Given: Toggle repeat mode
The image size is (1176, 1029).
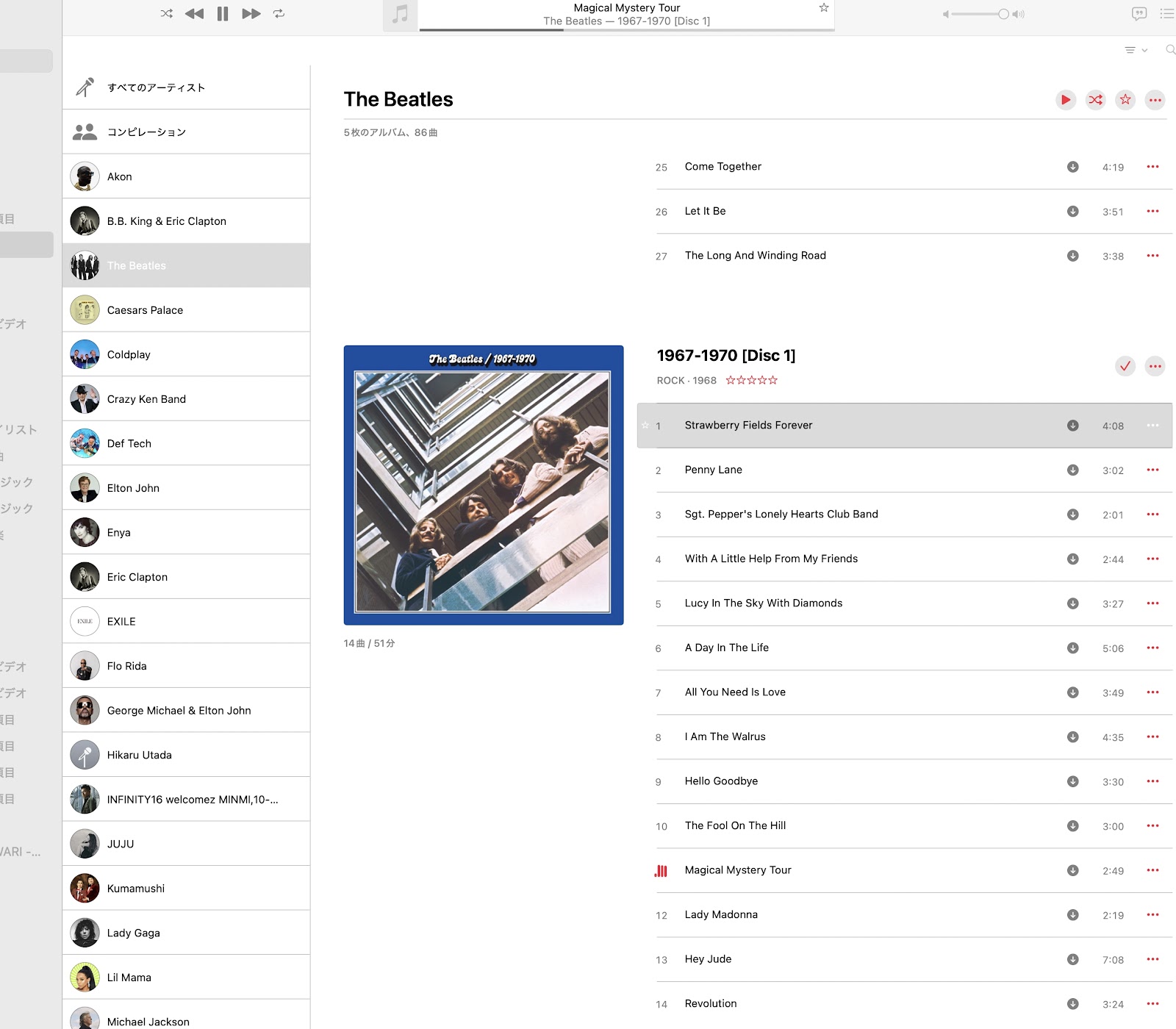Looking at the screenshot, I should pos(279,13).
